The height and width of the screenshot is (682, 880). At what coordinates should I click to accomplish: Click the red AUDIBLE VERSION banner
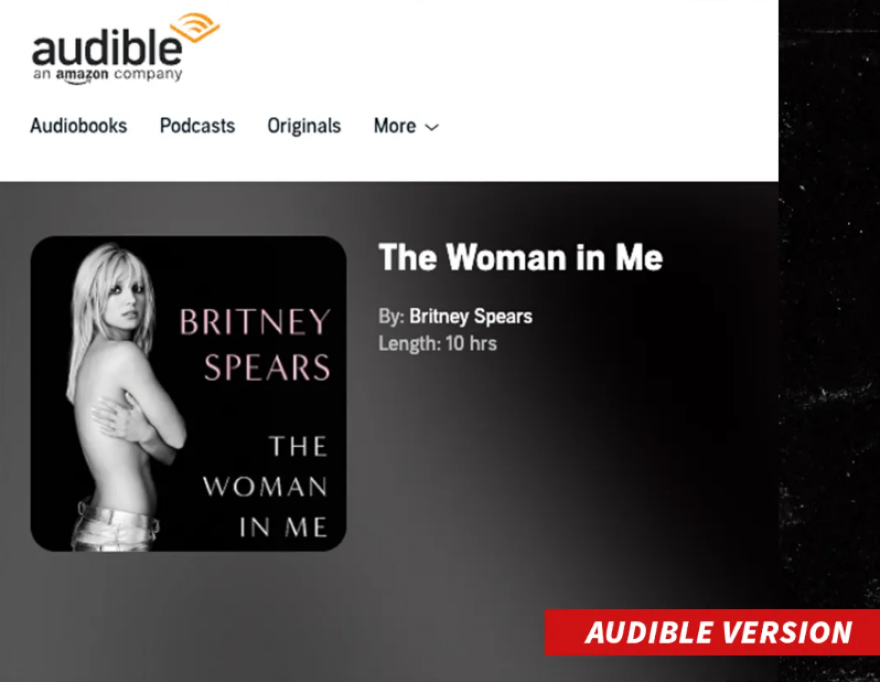712,632
